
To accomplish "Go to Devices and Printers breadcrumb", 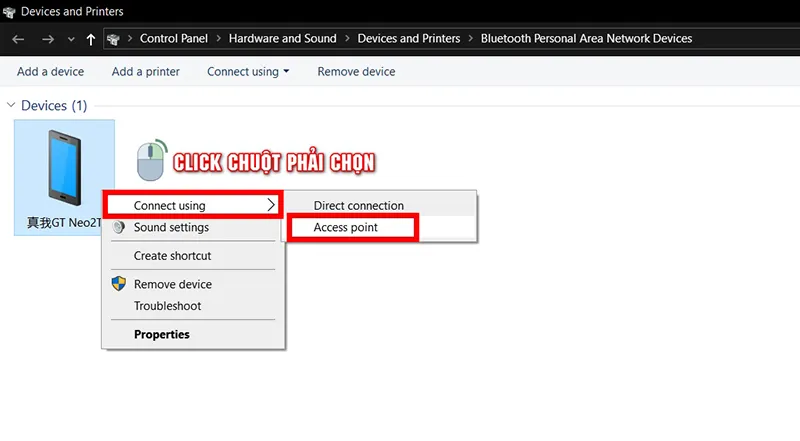I will pos(409,38).
